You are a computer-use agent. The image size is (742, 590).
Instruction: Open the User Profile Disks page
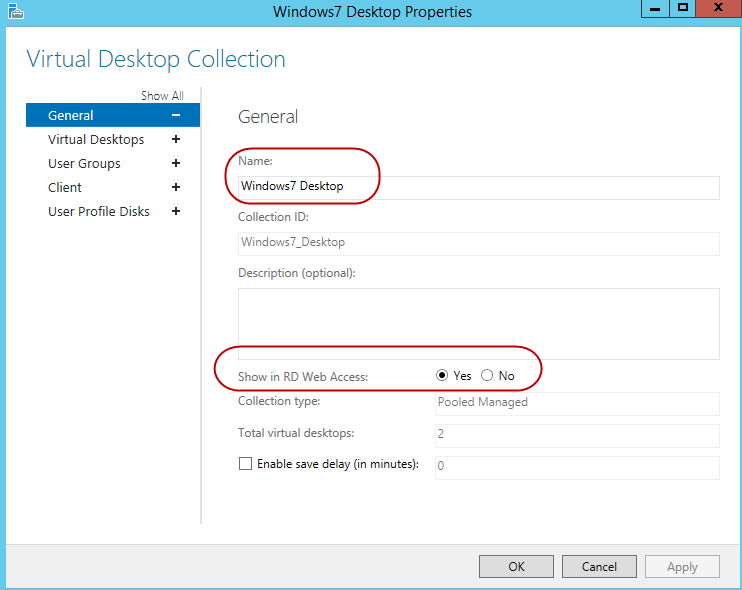(99, 212)
